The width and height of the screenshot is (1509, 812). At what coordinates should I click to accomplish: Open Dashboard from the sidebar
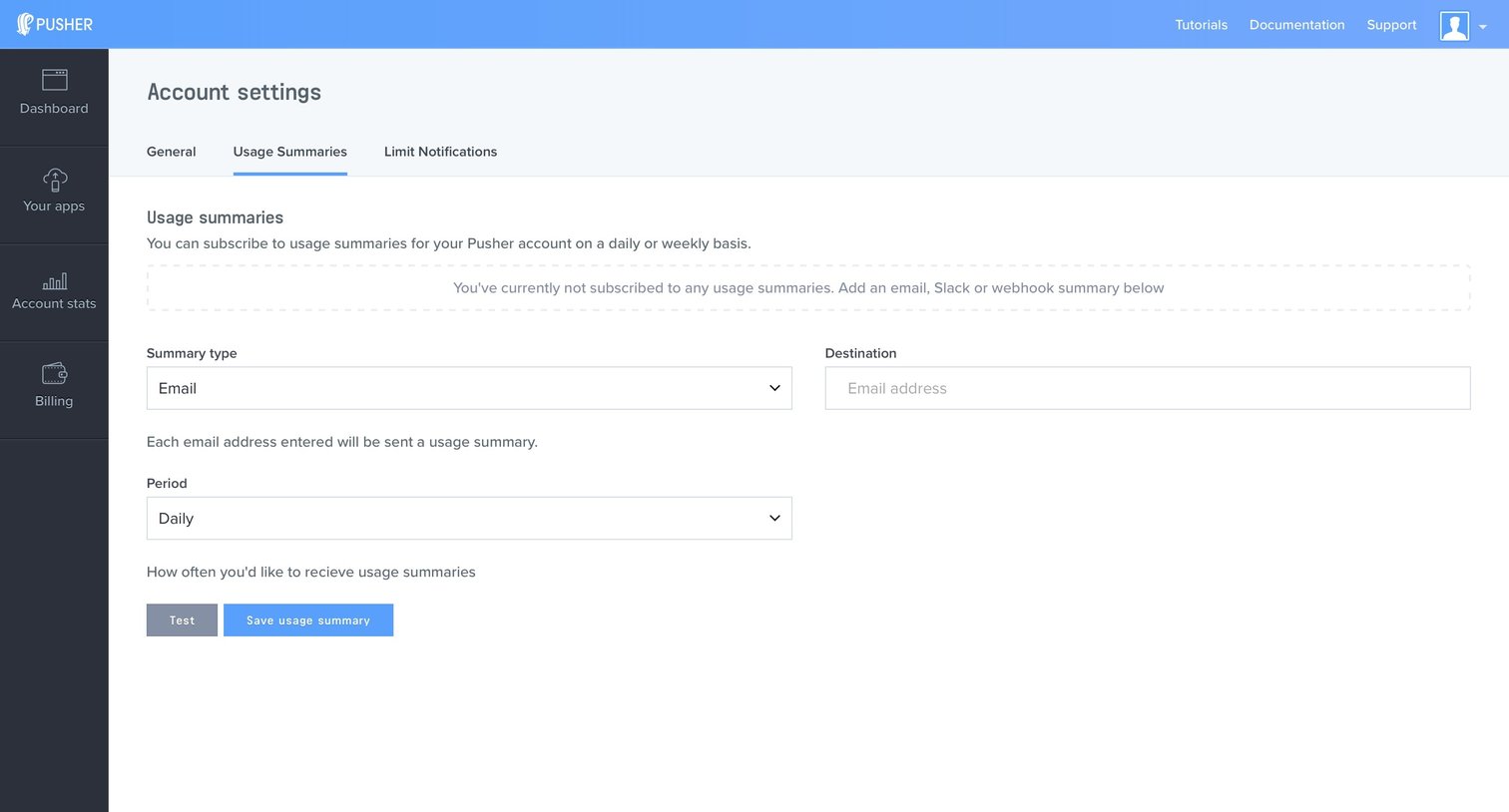coord(54,97)
